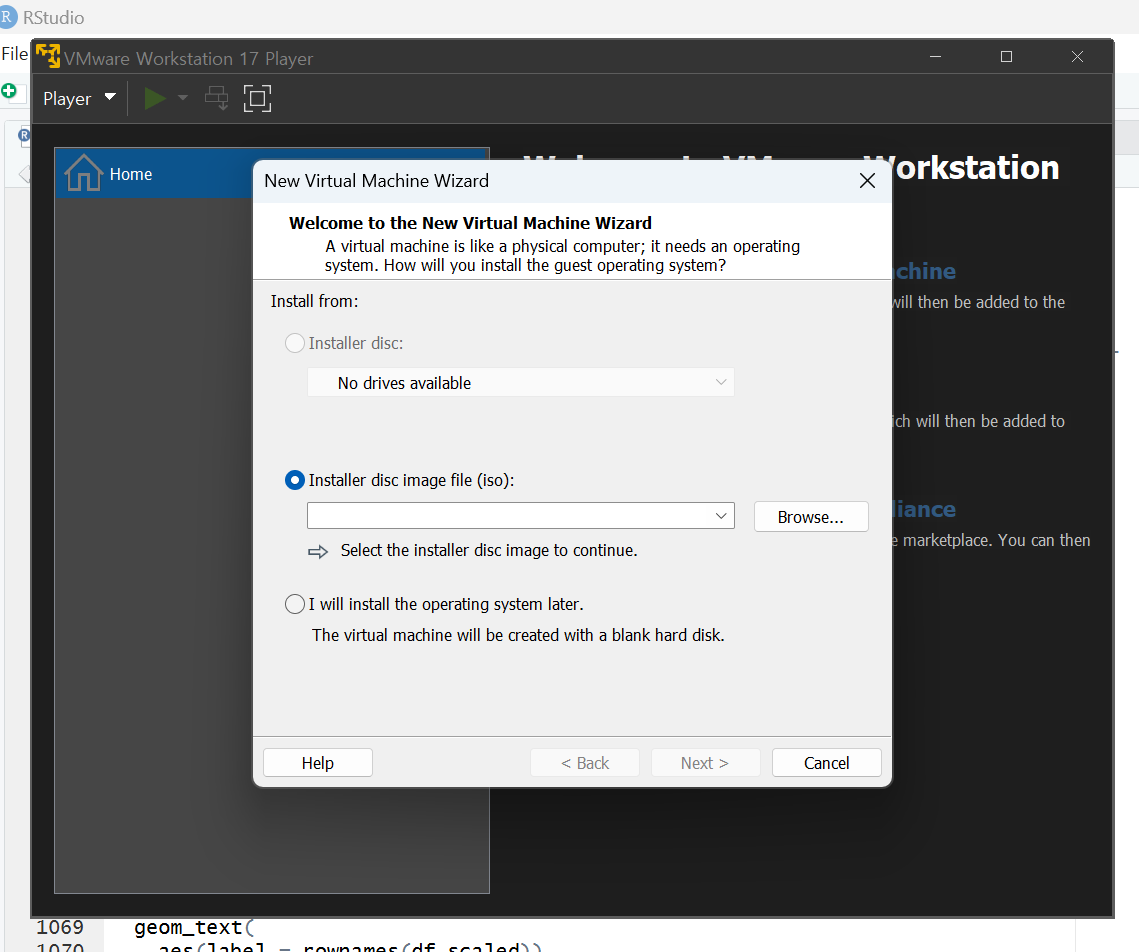Screen dimensions: 1139x952
Task: Cancel the New Virtual Machine Wizard
Action: (826, 762)
